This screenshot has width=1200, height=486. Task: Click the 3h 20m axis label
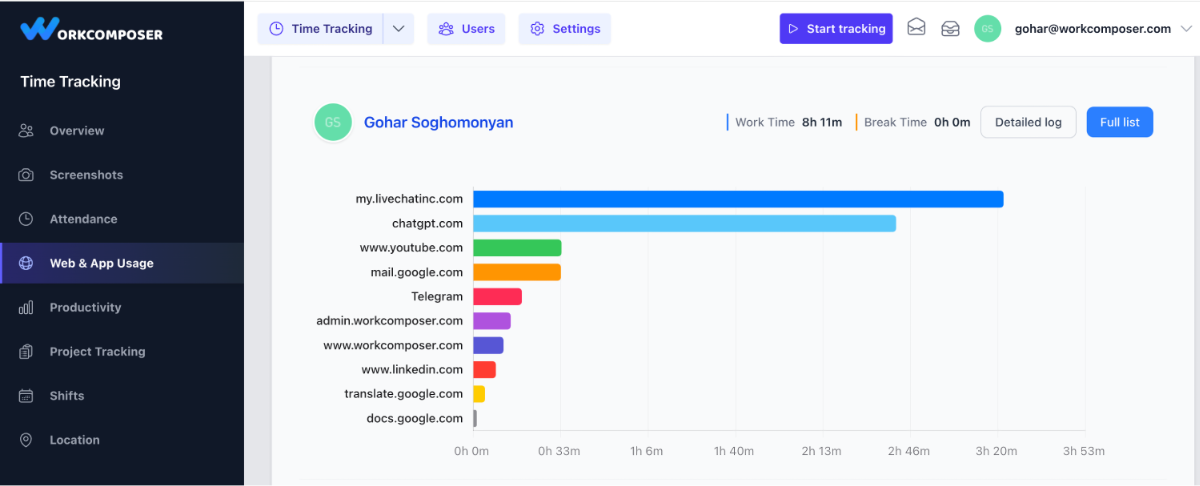click(x=997, y=451)
